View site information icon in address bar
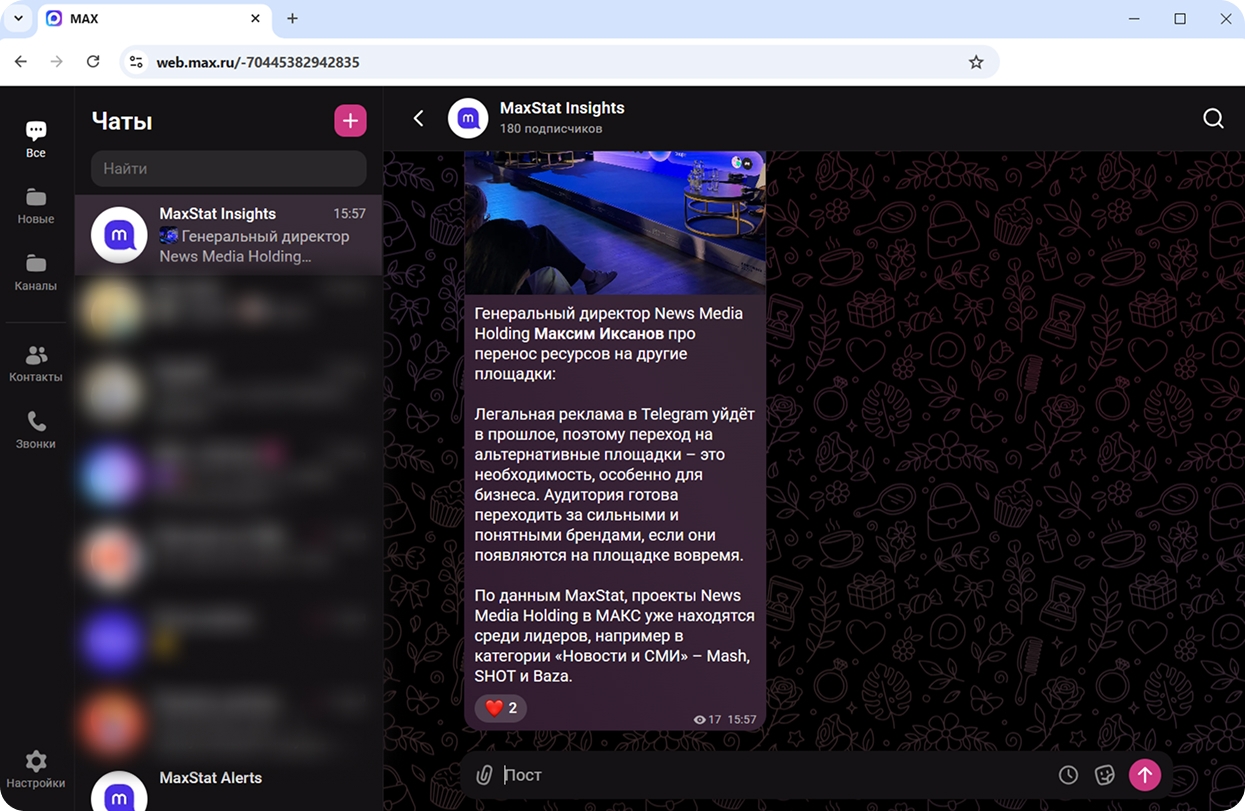Screen dimensions: 1245x811 point(137,62)
